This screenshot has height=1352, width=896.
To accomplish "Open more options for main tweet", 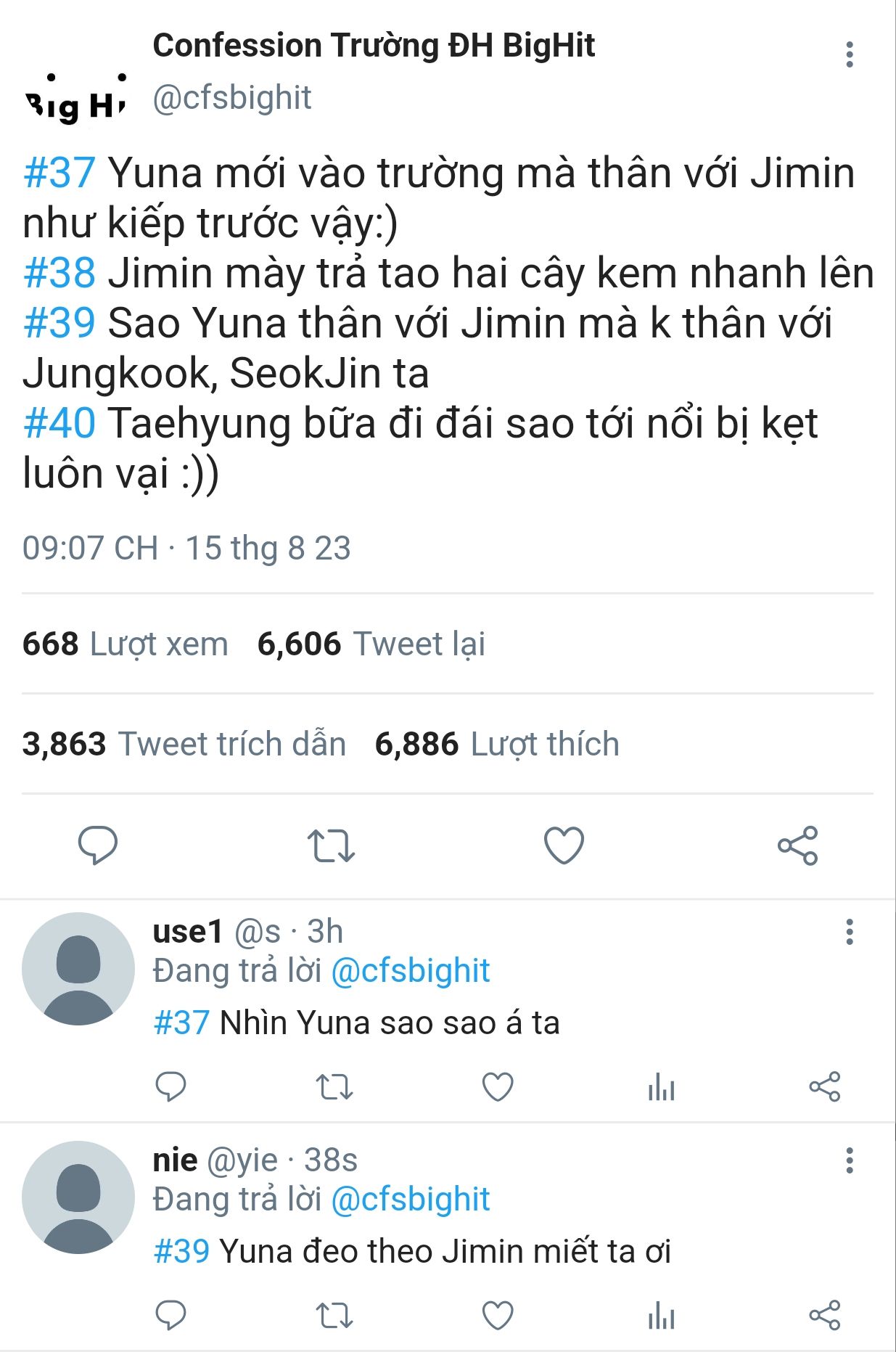I will [849, 54].
